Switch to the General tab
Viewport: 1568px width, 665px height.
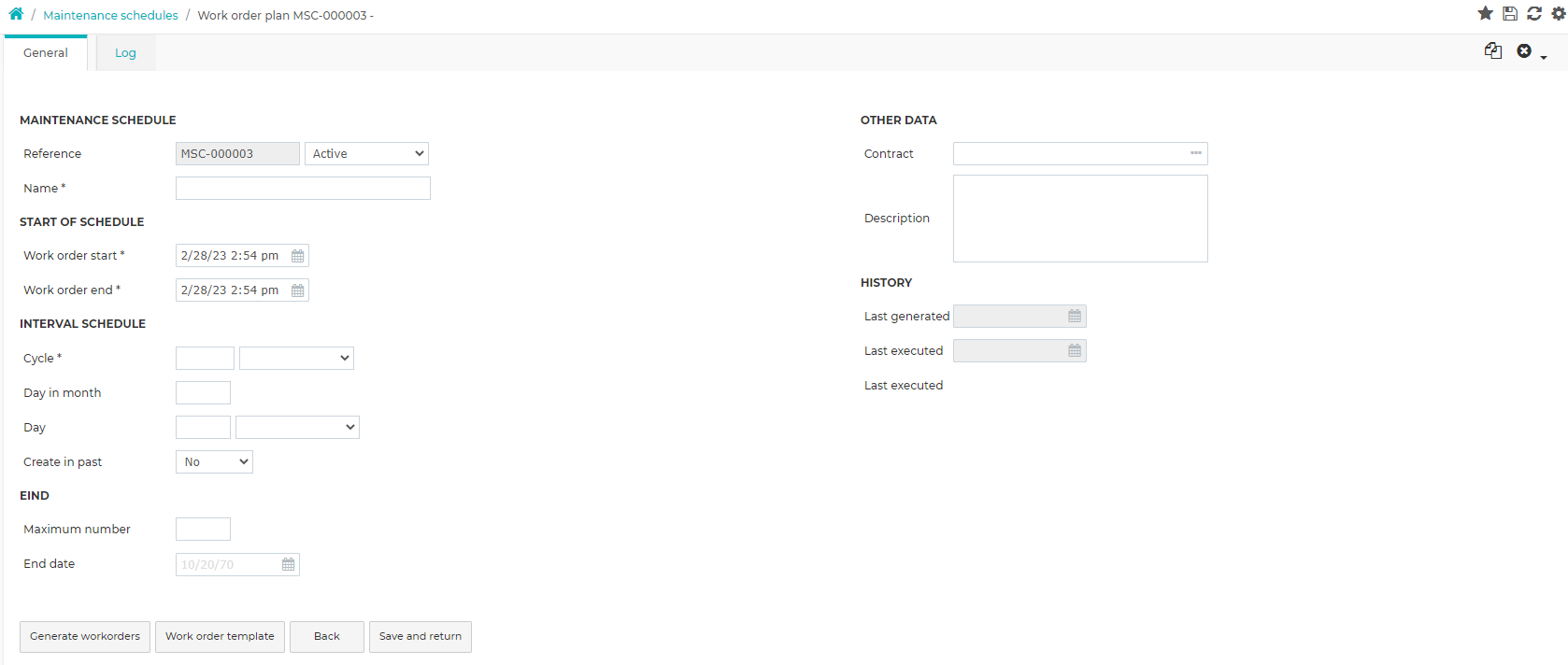tap(46, 53)
